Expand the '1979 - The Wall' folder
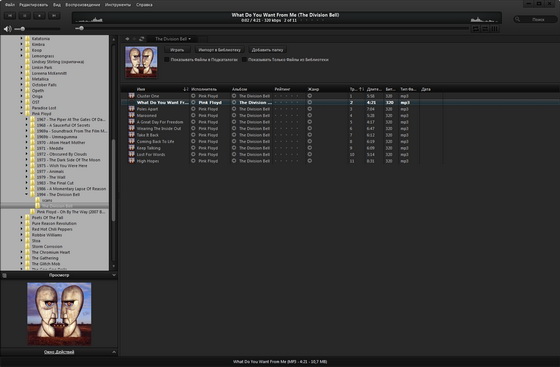 tap(26, 177)
